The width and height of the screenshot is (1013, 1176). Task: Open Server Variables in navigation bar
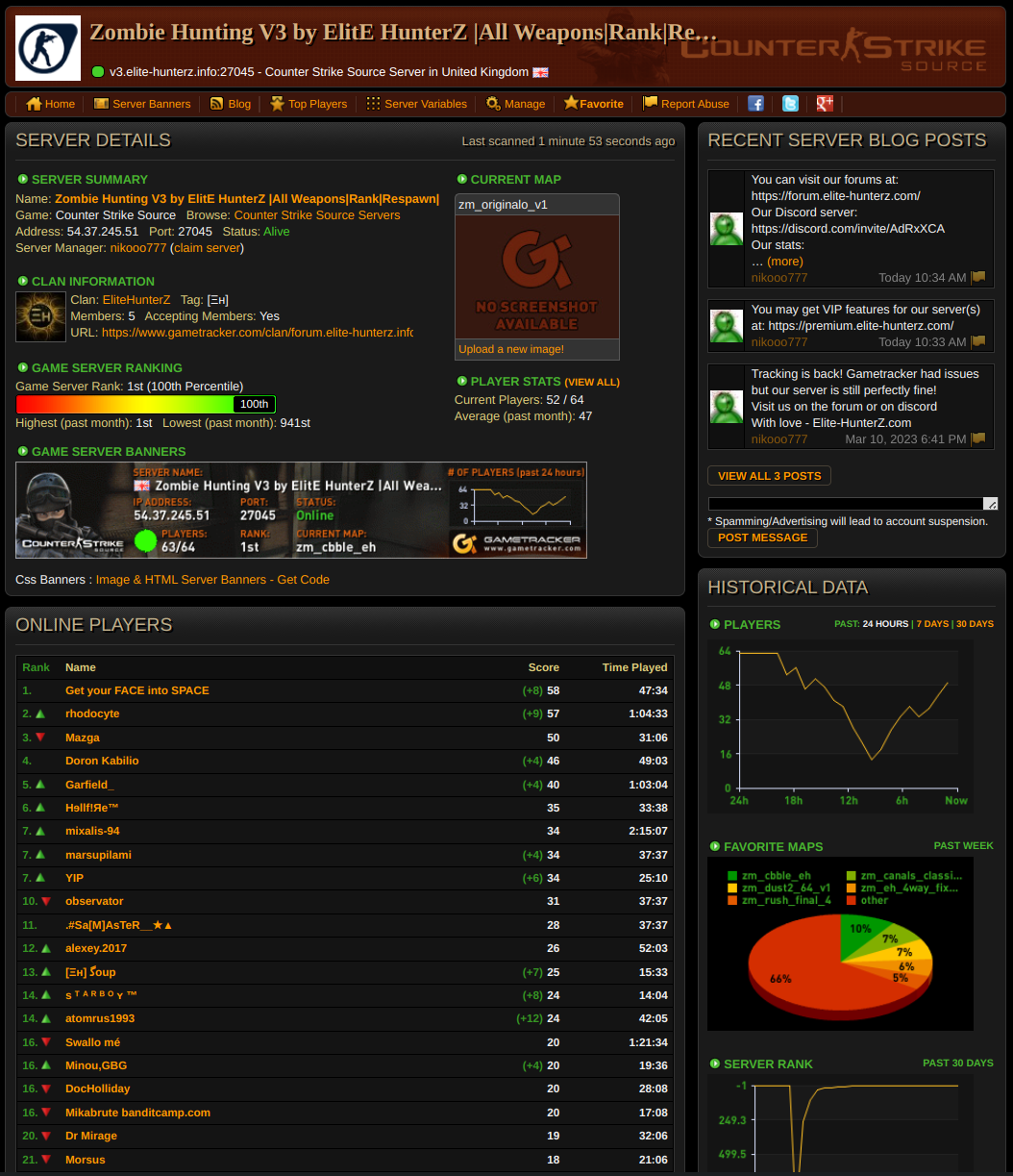tap(416, 104)
